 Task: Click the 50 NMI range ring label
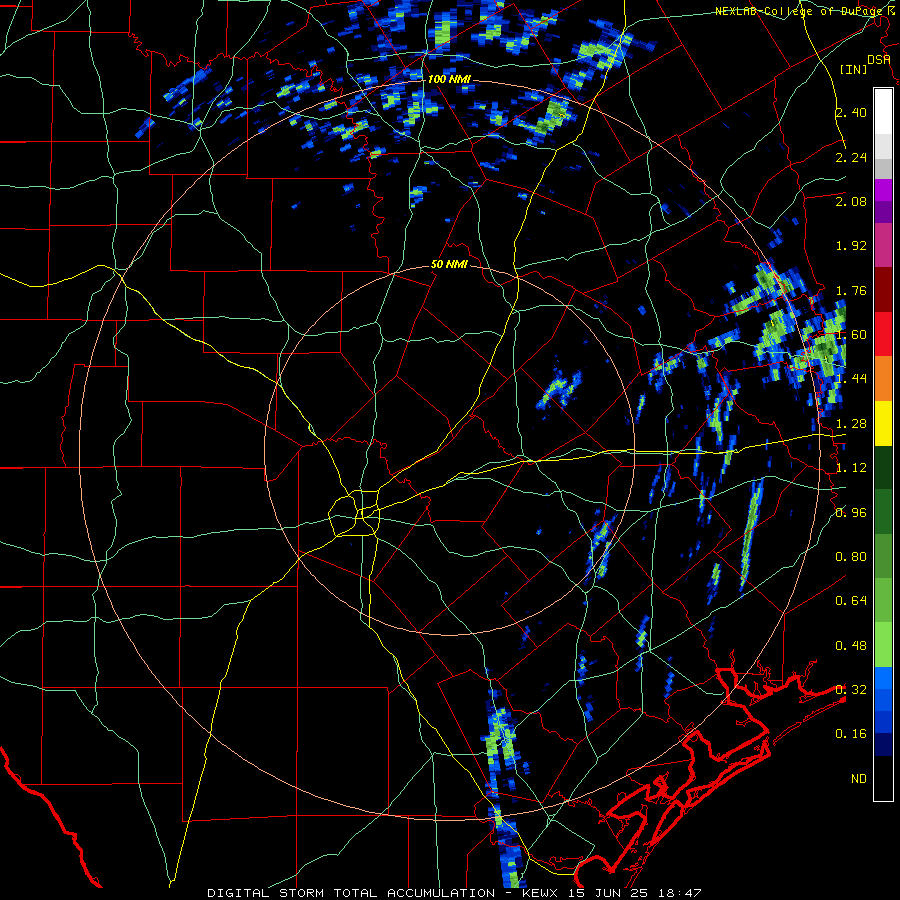pyautogui.click(x=449, y=264)
